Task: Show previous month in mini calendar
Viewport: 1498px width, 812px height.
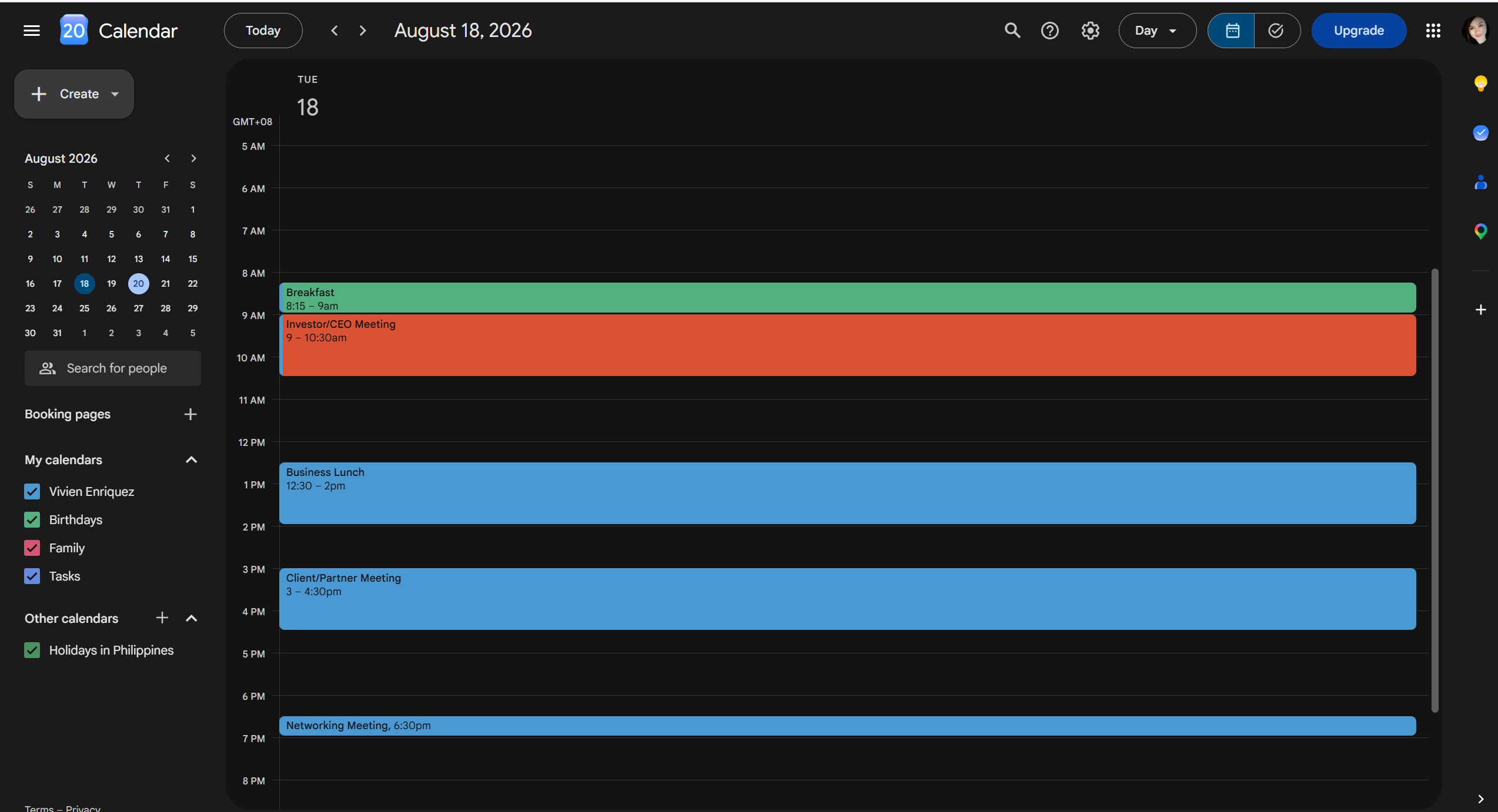Action: [168, 159]
